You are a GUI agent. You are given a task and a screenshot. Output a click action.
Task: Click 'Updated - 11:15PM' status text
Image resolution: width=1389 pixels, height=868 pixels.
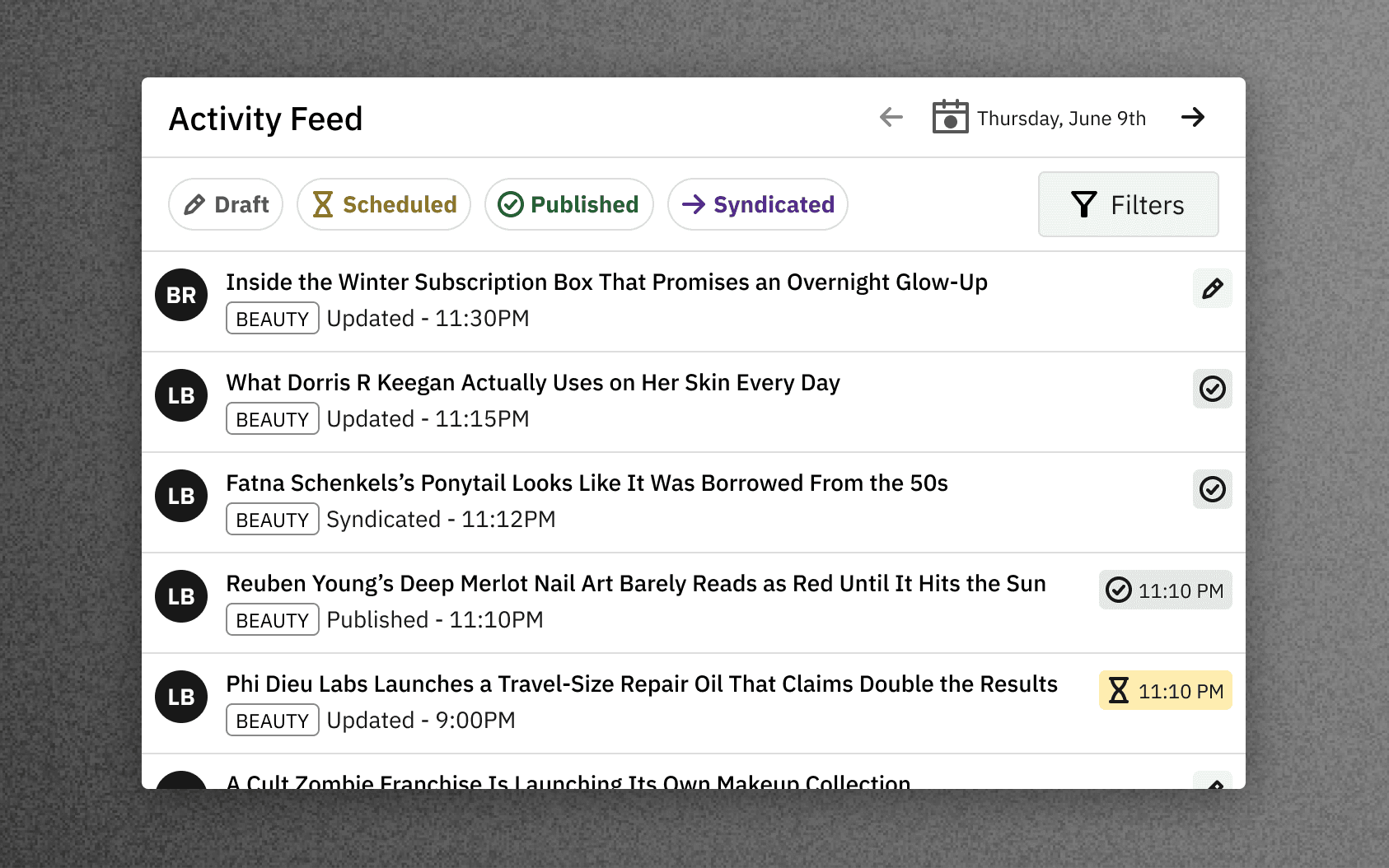pyautogui.click(x=428, y=419)
